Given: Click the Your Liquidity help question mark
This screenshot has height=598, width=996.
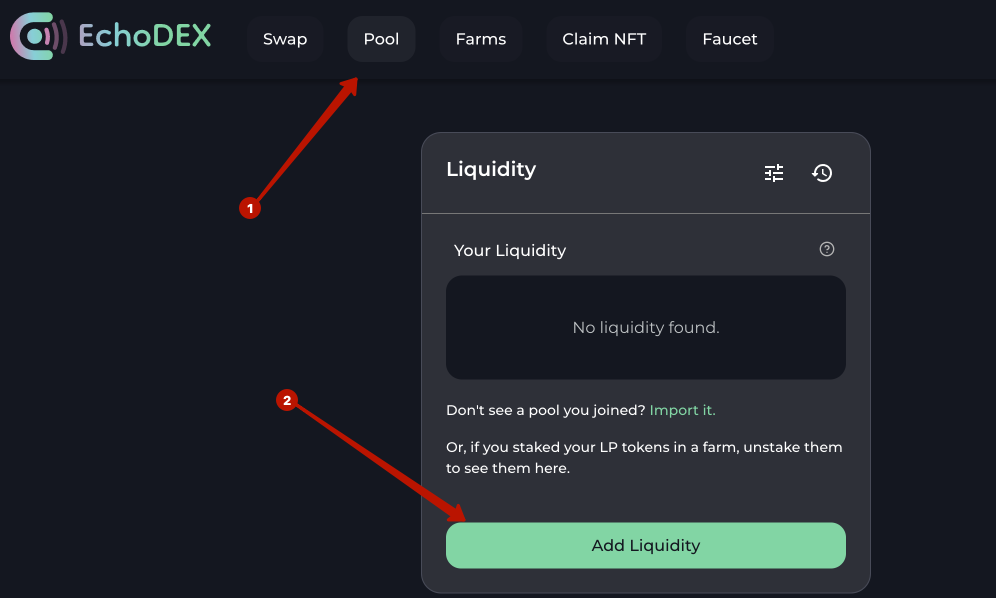Looking at the screenshot, I should coord(827,249).
